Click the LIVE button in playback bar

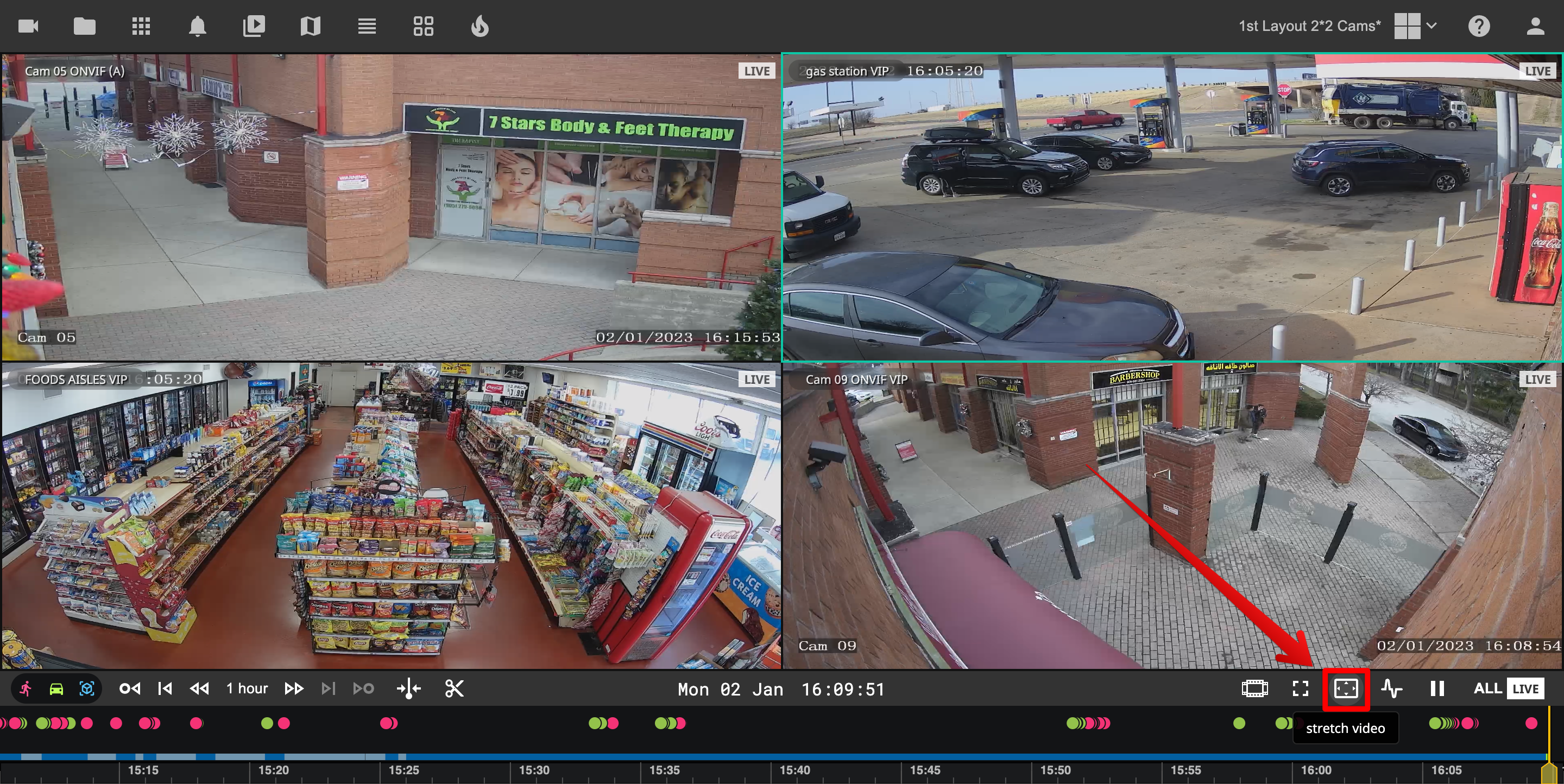coord(1525,688)
